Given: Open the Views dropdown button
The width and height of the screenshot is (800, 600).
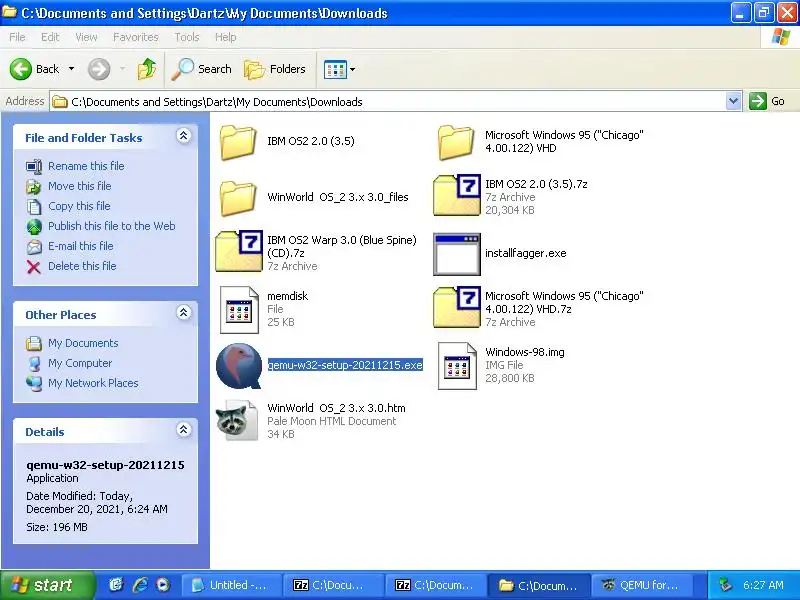Looking at the screenshot, I should pyautogui.click(x=339, y=69).
